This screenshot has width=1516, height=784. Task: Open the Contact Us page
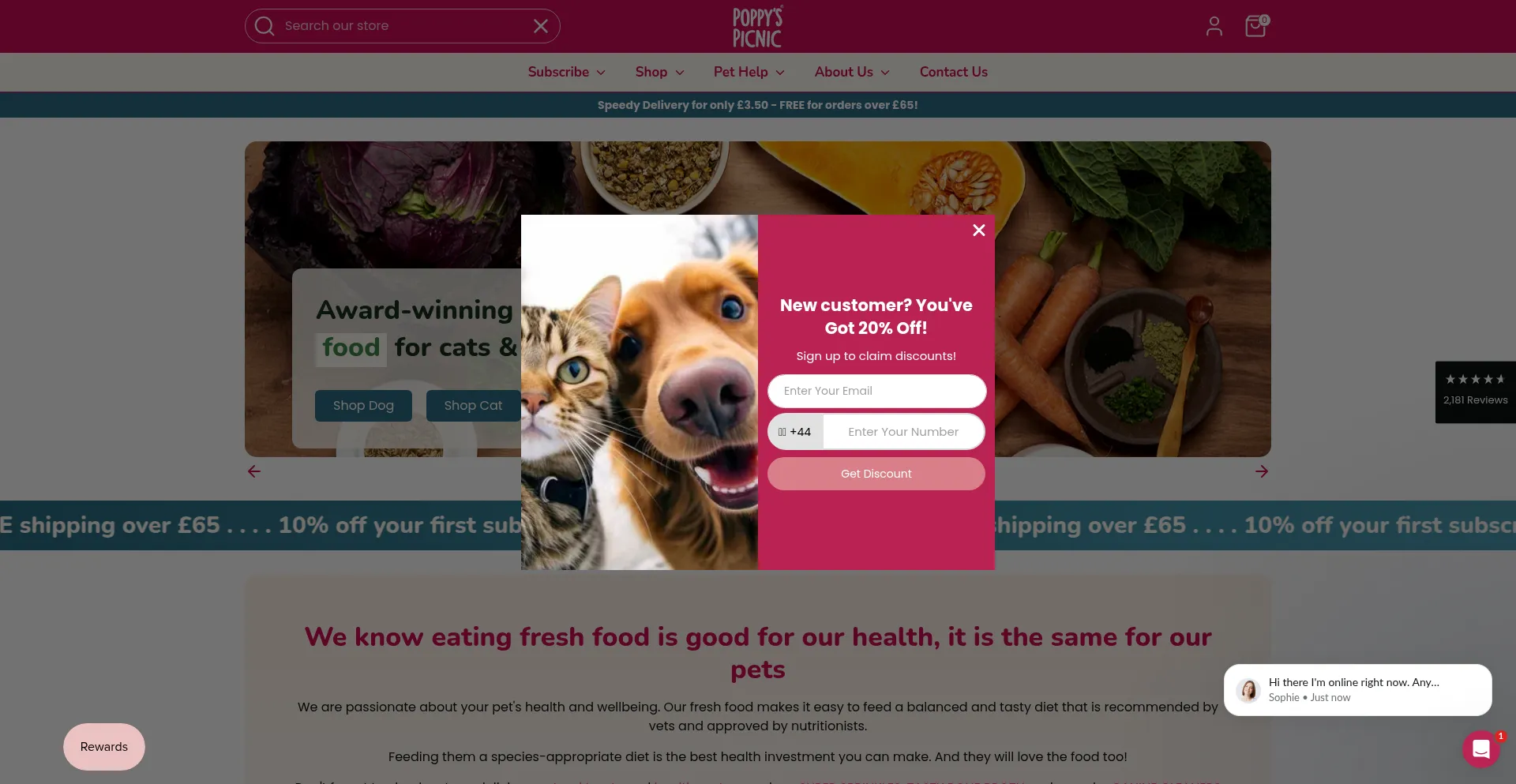pos(953,72)
